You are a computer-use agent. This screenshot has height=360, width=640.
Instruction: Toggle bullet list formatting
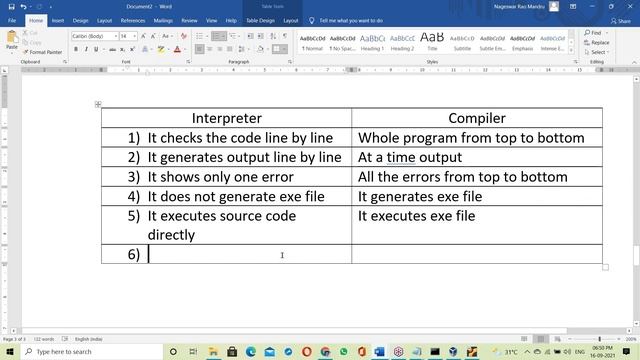click(x=200, y=36)
